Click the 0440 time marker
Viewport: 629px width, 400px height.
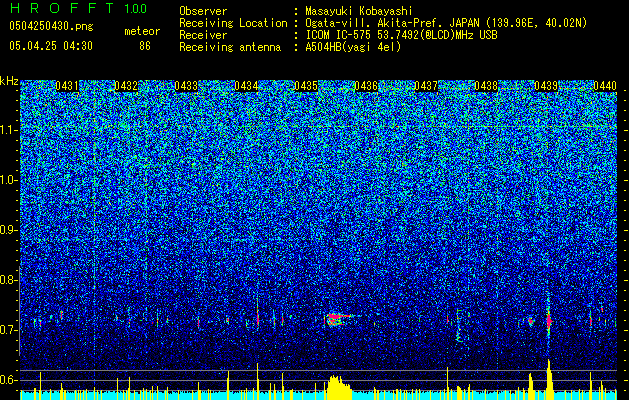pos(605,86)
